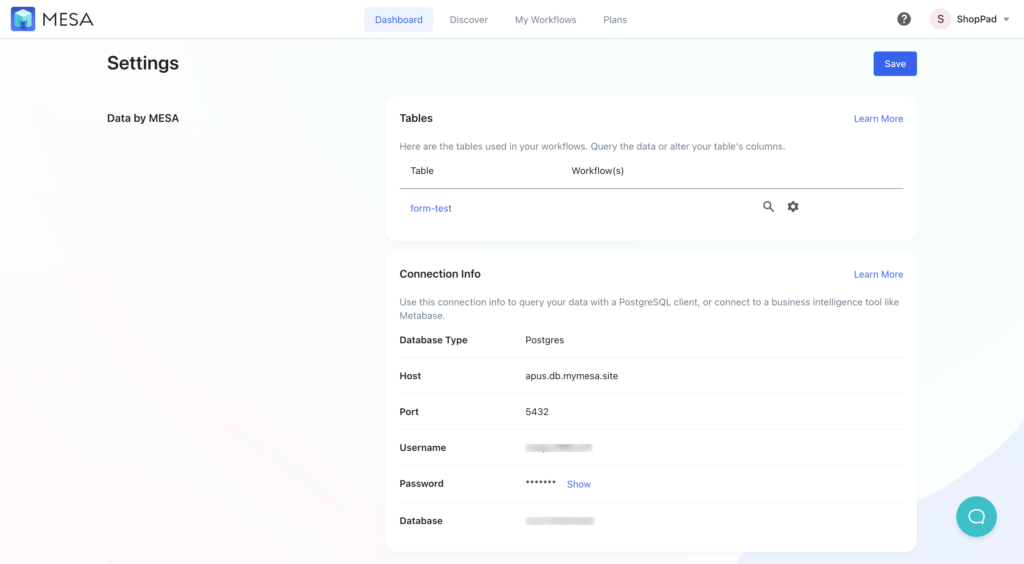This screenshot has height=564, width=1024.
Task: Open Learn More link for Tables
Action: [878, 118]
